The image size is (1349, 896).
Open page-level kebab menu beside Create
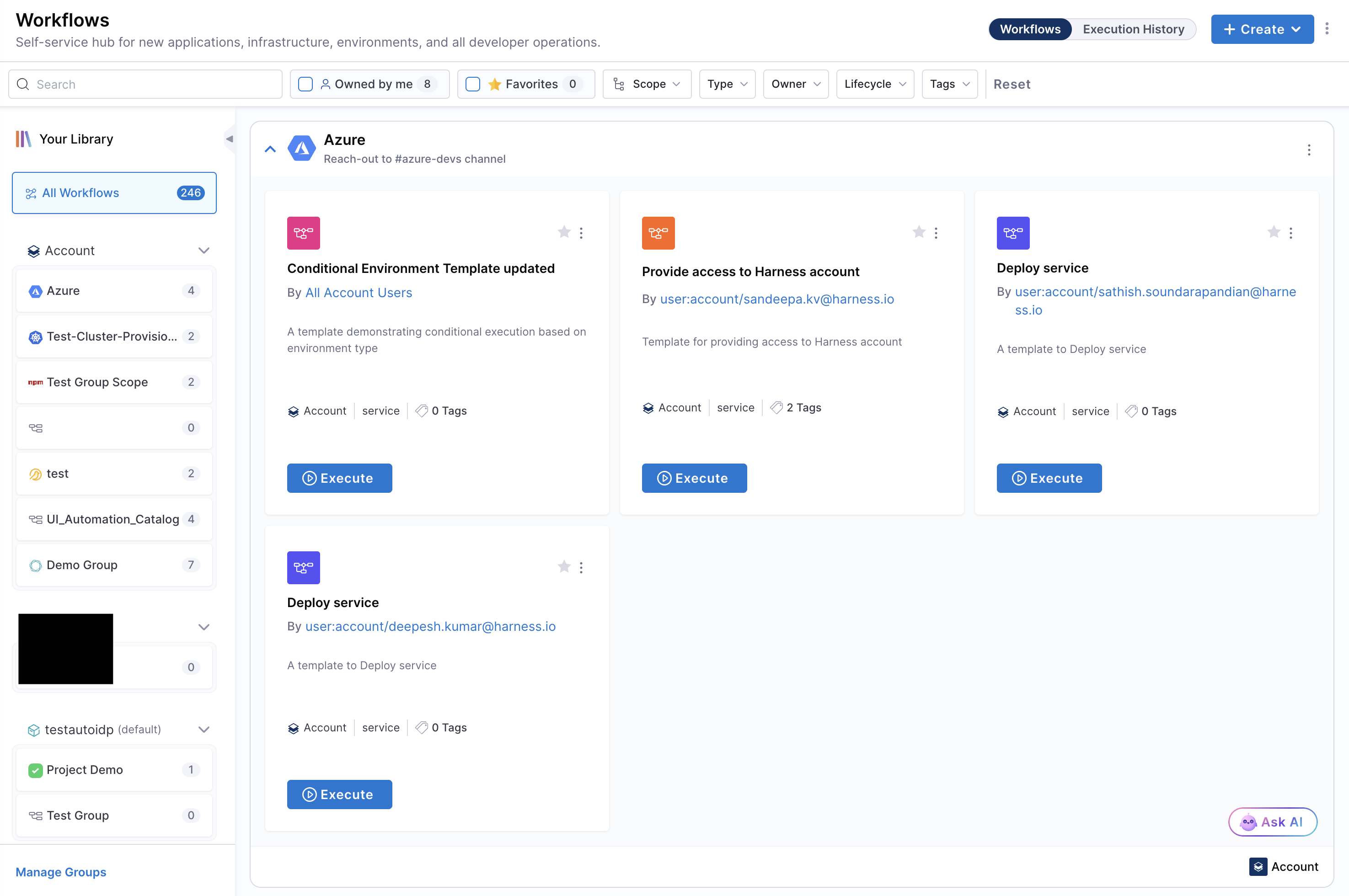click(x=1327, y=29)
